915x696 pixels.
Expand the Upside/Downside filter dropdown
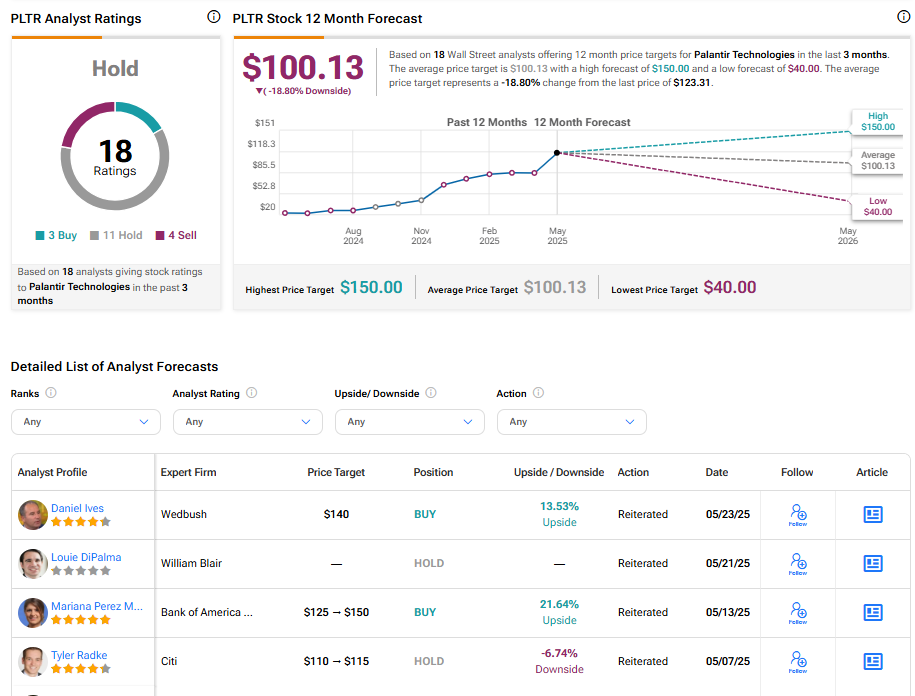(410, 422)
